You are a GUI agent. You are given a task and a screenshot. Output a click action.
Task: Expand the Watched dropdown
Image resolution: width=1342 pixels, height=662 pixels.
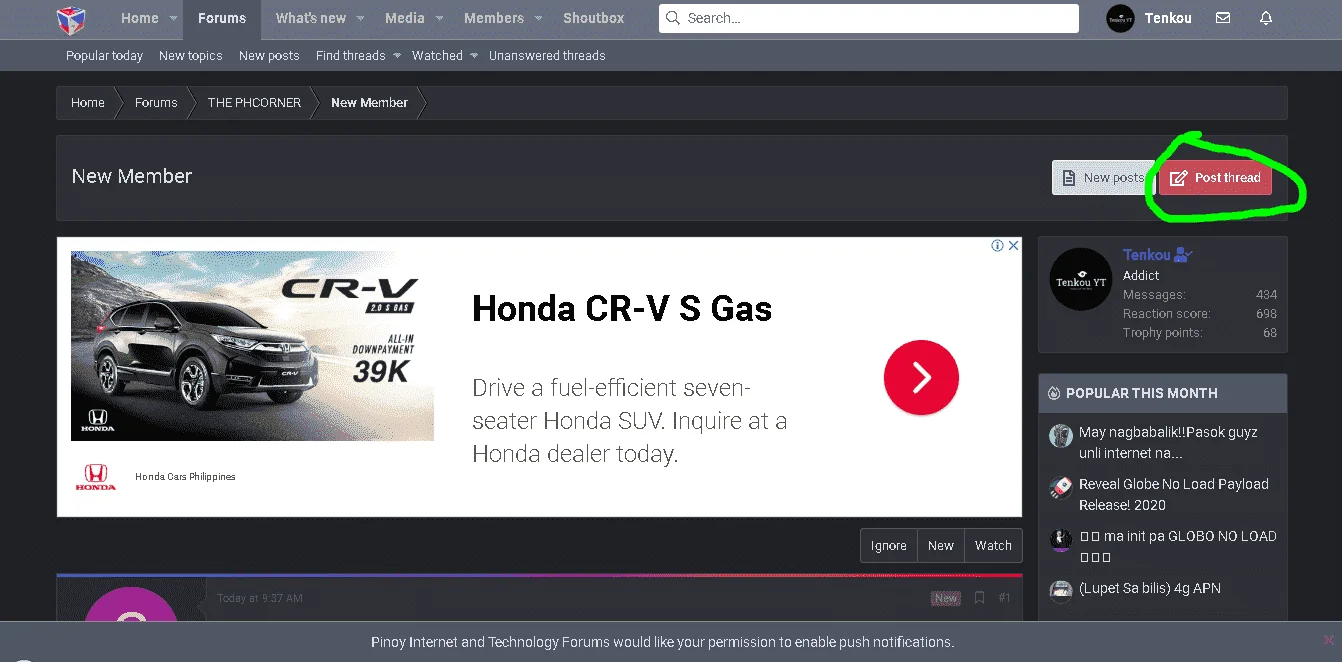point(474,56)
